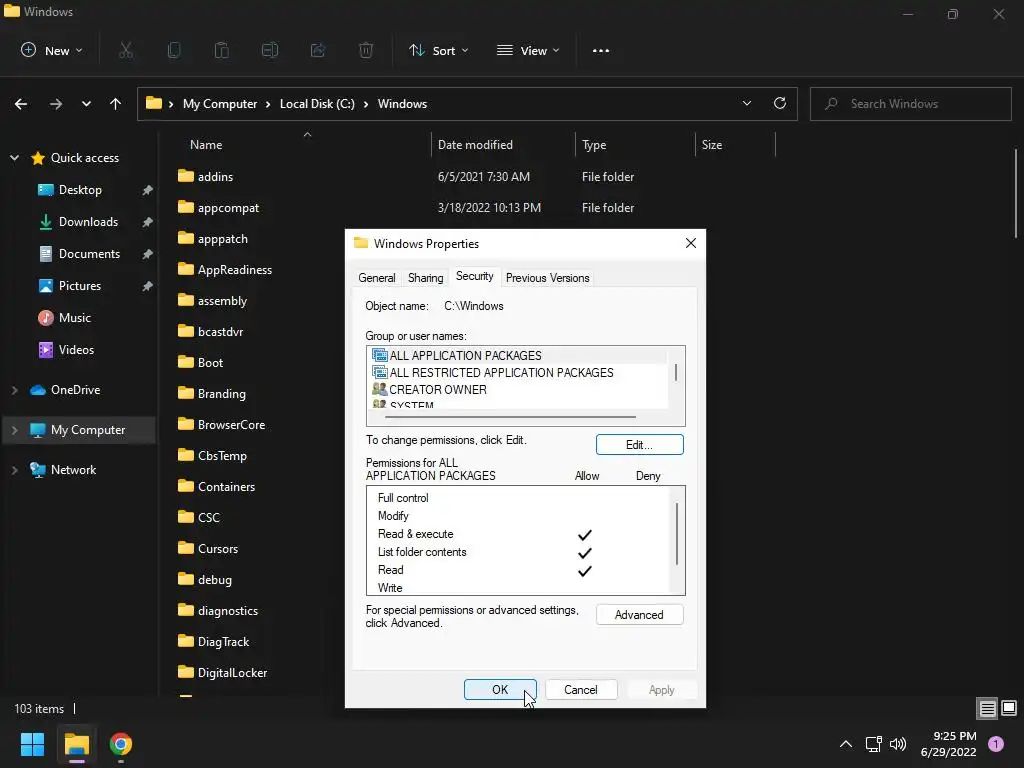Open the New item dropdown

click(x=52, y=50)
